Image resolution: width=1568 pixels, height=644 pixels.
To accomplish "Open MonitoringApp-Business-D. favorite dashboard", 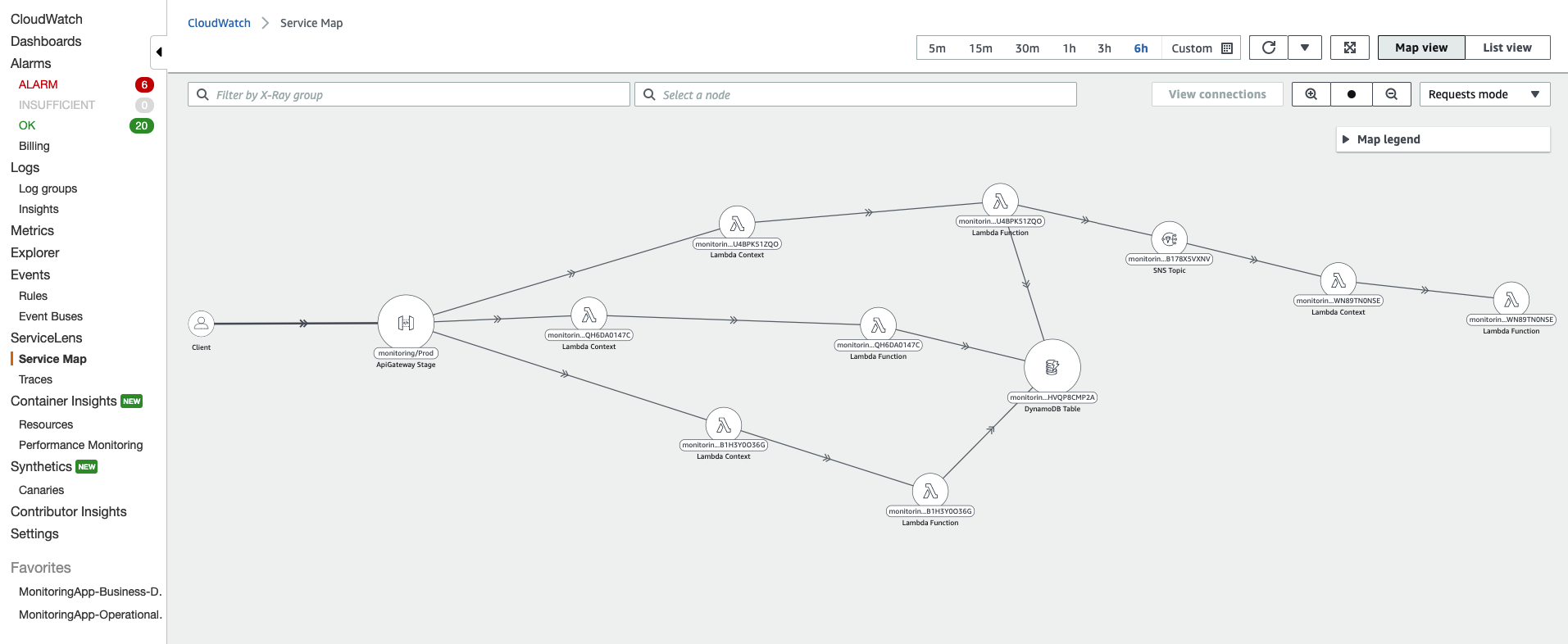I will [90, 592].
